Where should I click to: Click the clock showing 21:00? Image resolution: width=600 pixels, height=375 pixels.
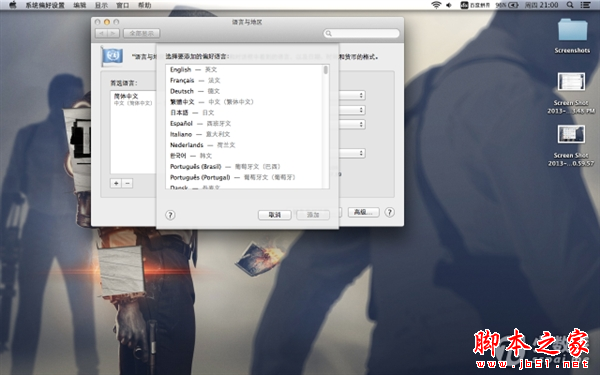coord(541,5)
